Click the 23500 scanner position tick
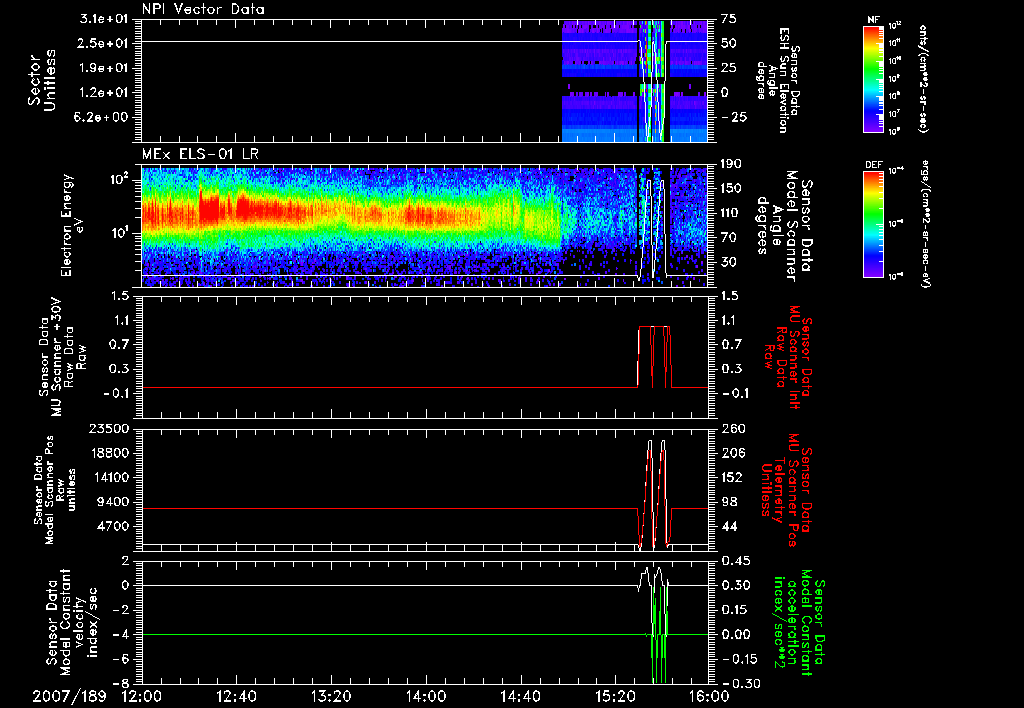The image size is (1024, 708). pyautogui.click(x=108, y=429)
